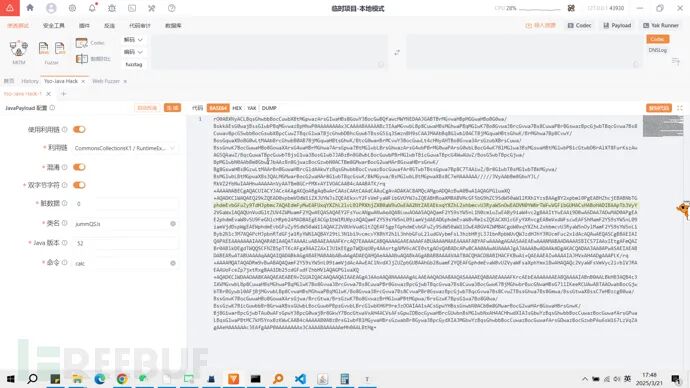
Task: Open the second Fuzzer document icon
Action: point(60,48)
